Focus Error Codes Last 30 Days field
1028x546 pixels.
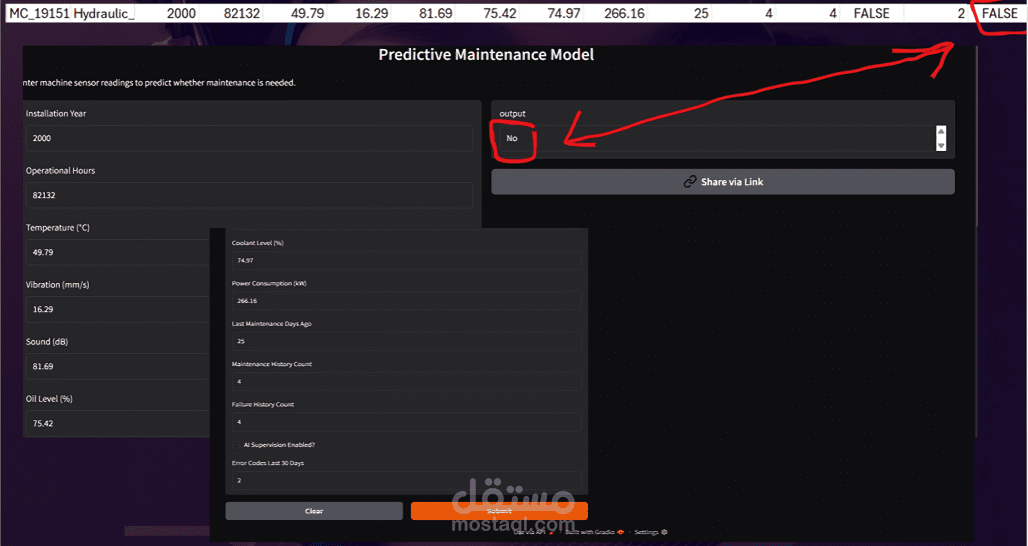406,480
